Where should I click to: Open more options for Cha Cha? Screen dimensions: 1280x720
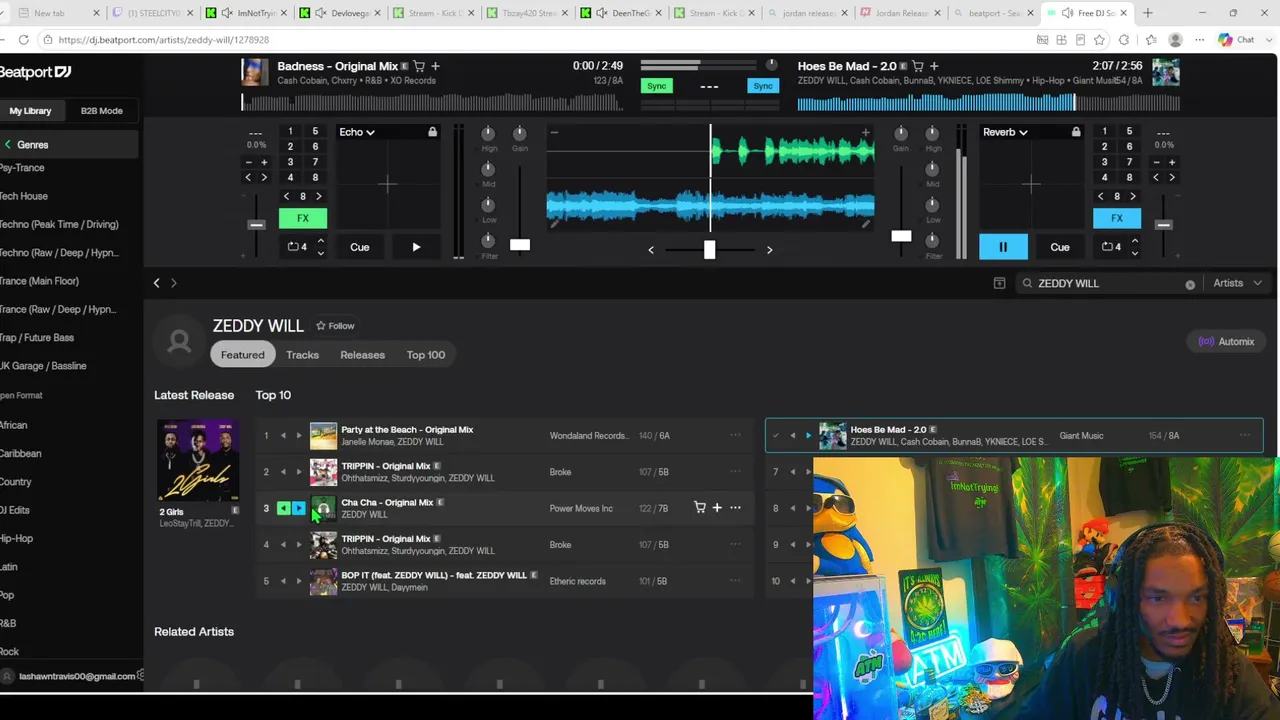(x=735, y=508)
